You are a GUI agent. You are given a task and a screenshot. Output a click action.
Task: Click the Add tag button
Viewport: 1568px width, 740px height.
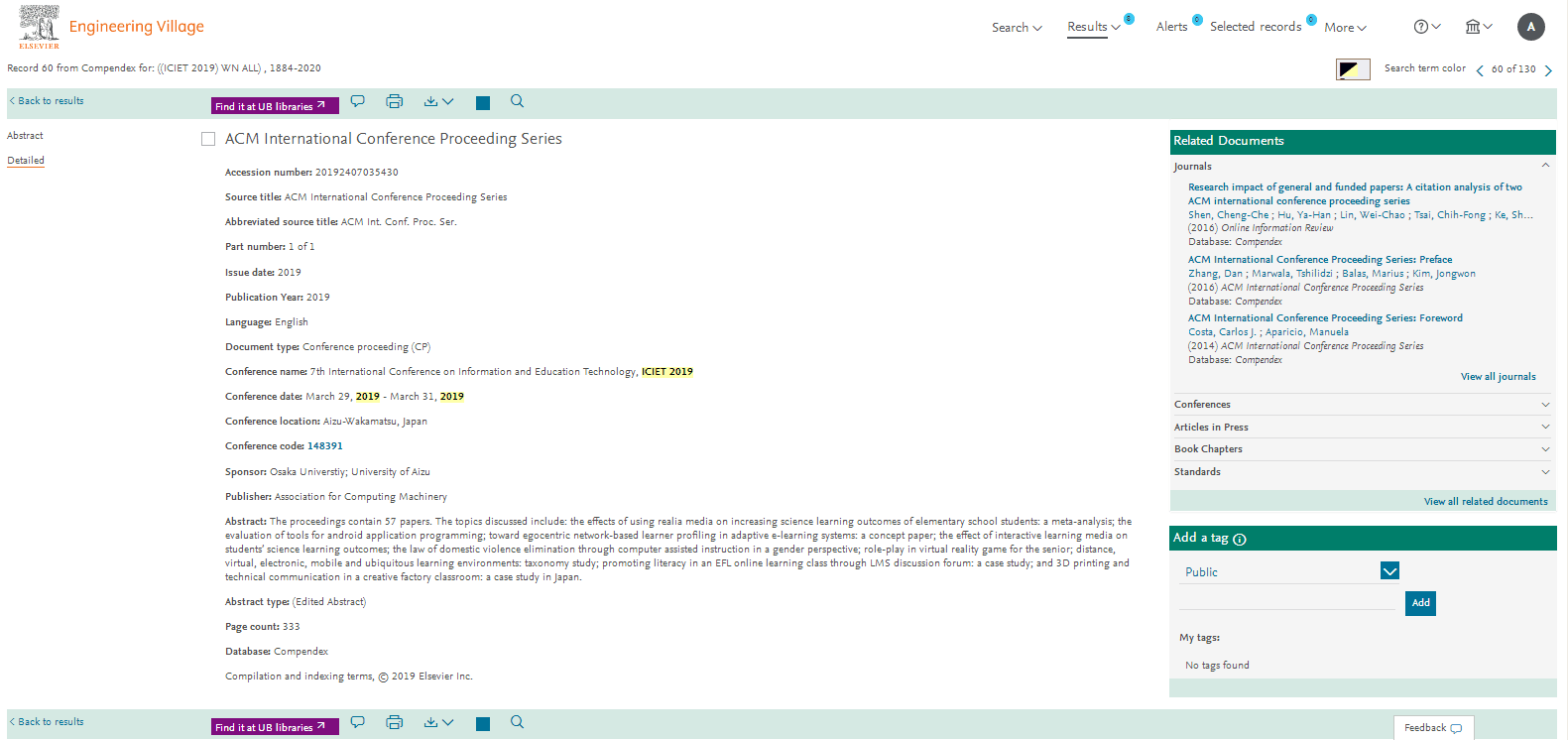pyautogui.click(x=1420, y=603)
